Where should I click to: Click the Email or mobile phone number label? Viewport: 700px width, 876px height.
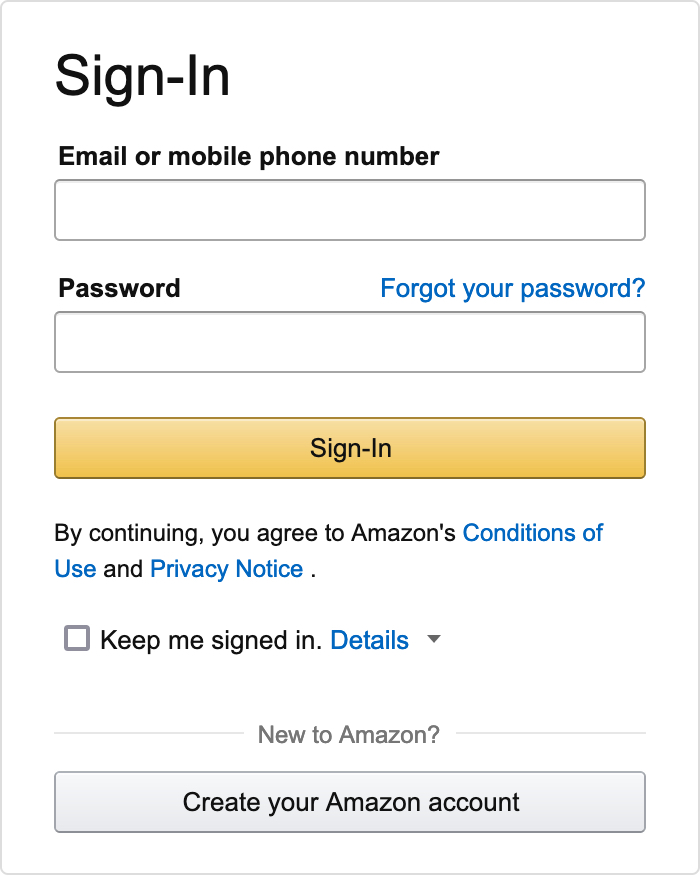click(x=249, y=156)
